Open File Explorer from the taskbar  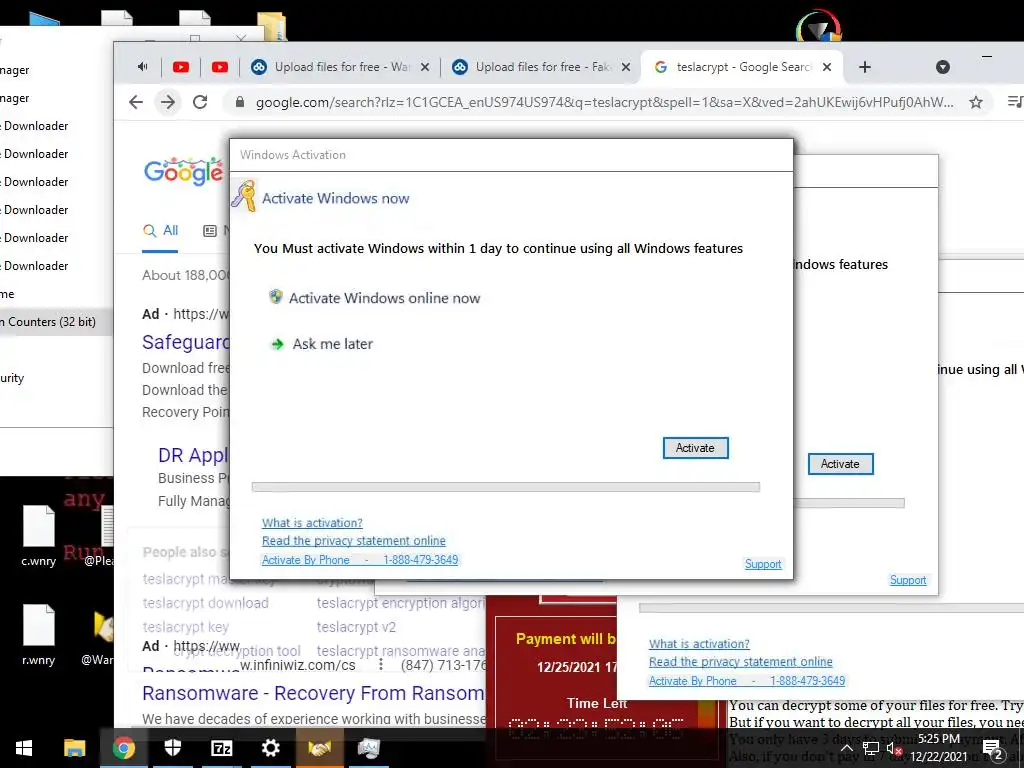click(74, 748)
